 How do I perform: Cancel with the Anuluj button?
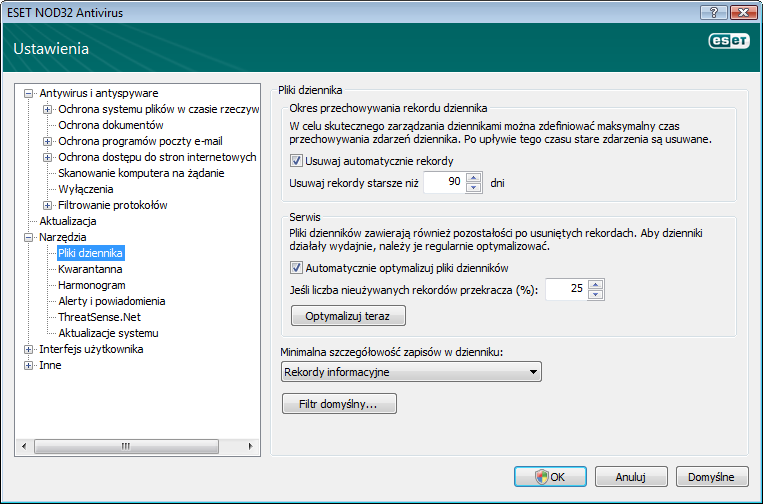click(631, 477)
